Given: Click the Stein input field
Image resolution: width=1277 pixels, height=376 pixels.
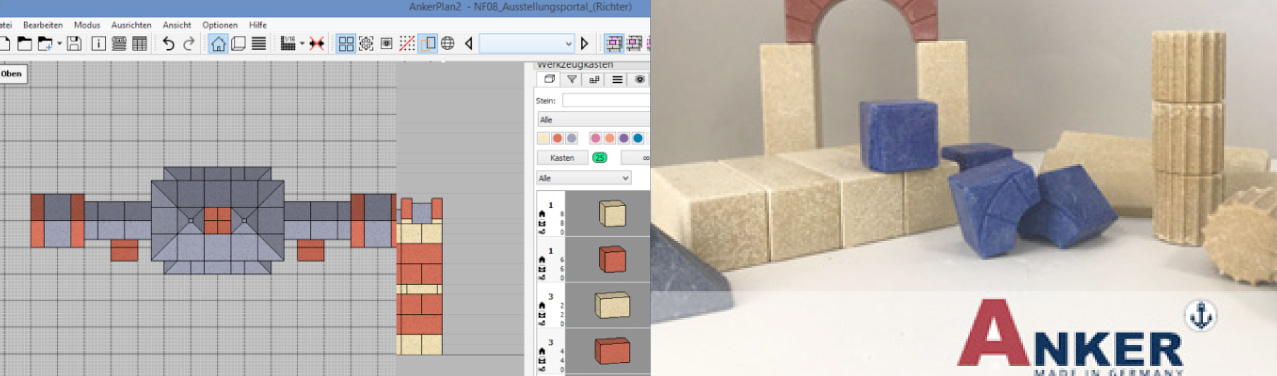Looking at the screenshot, I should click(x=605, y=100).
